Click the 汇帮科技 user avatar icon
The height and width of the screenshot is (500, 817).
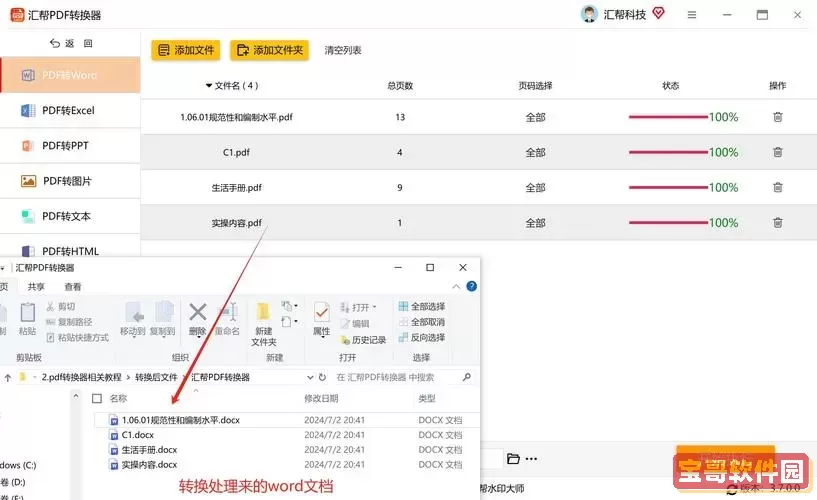[x=589, y=14]
